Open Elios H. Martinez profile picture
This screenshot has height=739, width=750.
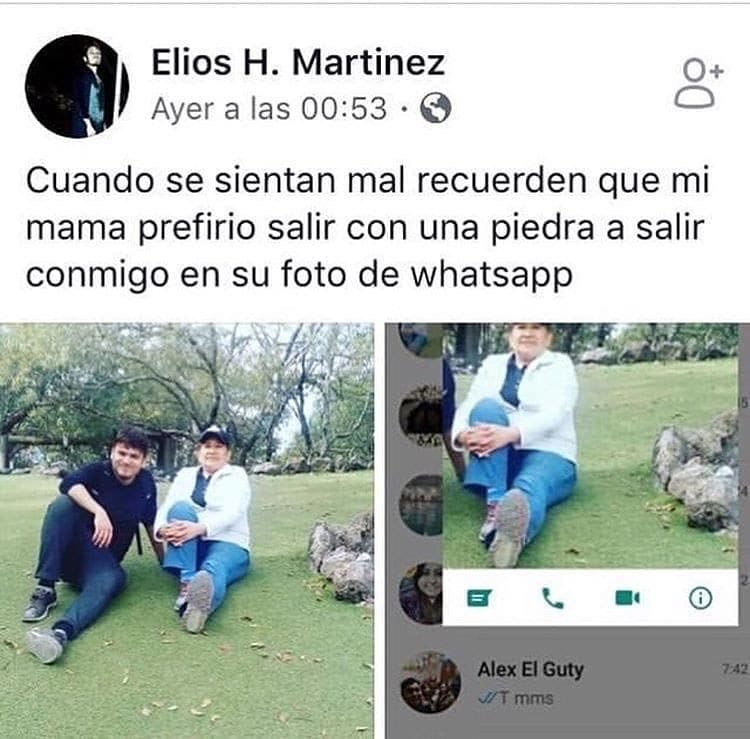[x=77, y=86]
